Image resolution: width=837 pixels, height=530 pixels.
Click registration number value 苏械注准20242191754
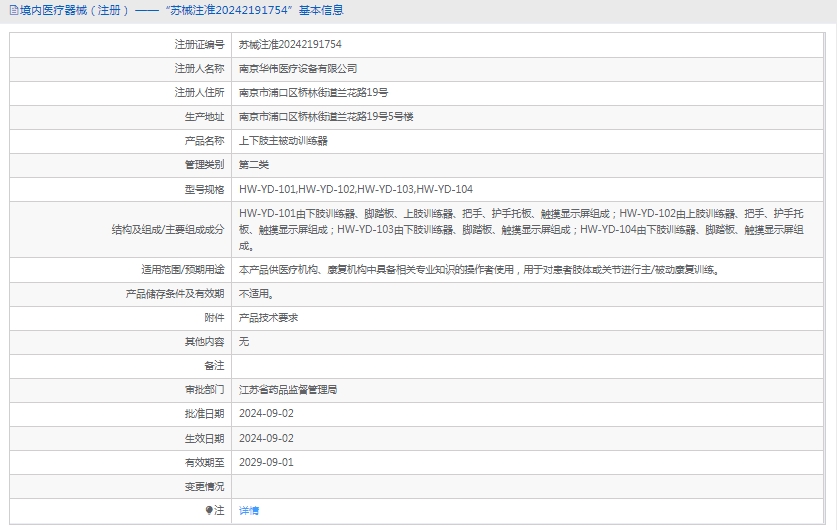pos(290,45)
